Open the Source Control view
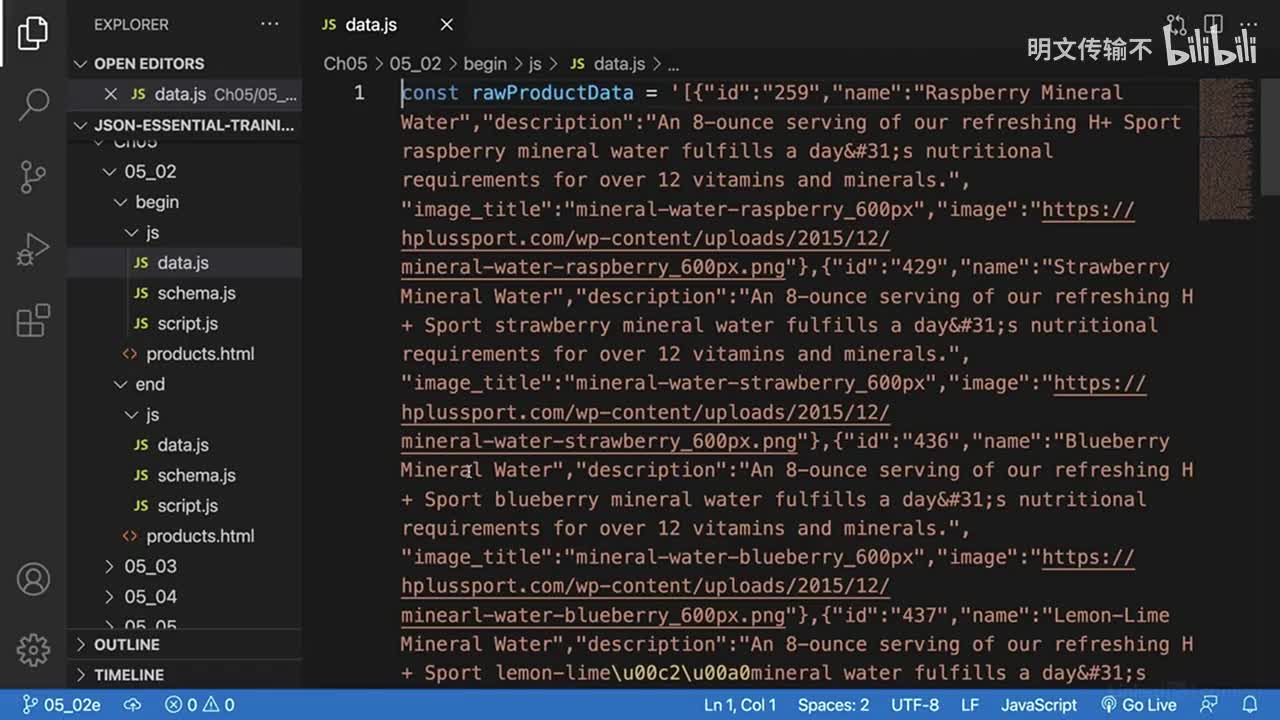Viewport: 1280px width, 720px height. click(33, 177)
